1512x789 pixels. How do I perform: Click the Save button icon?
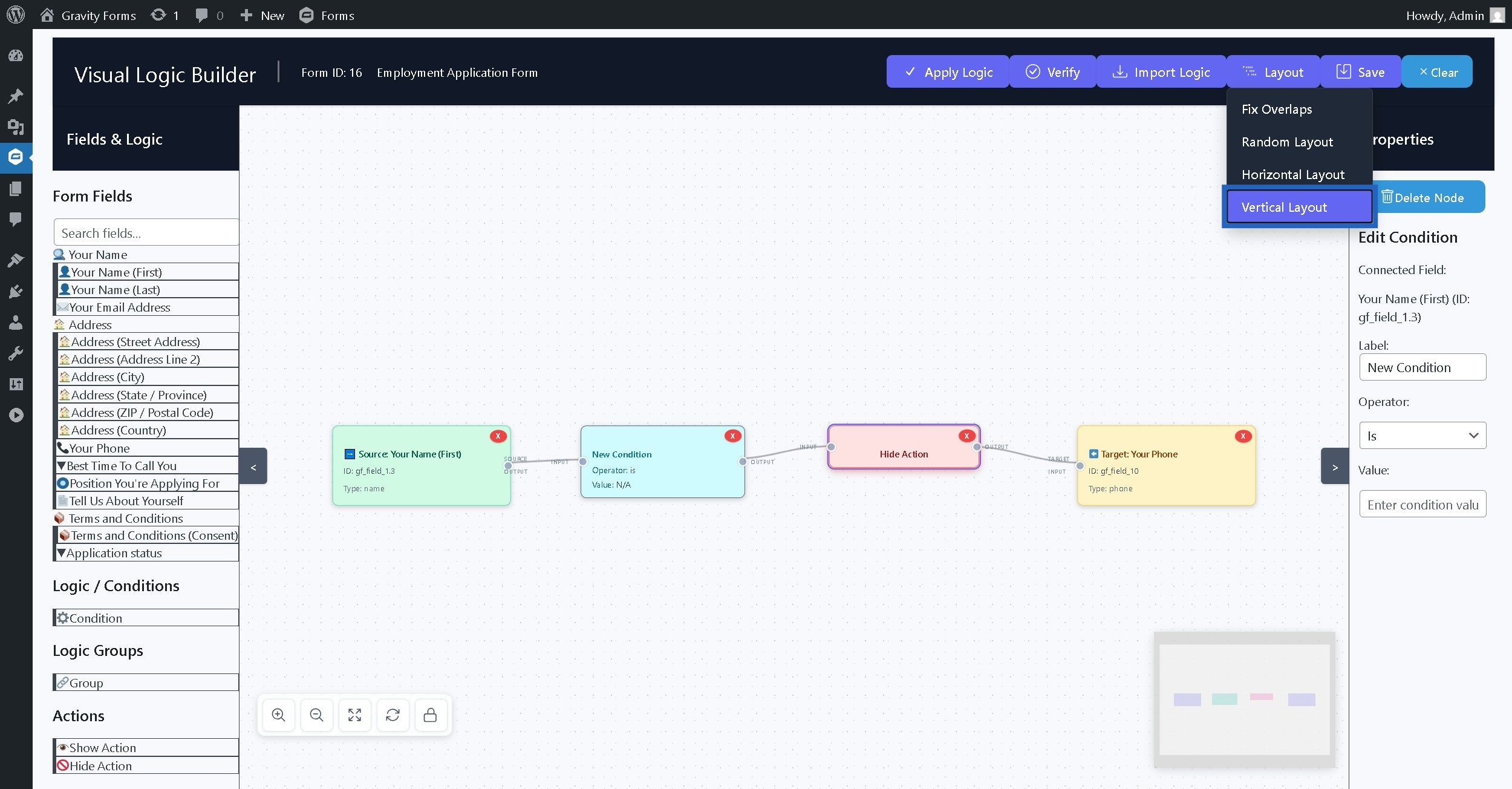(1343, 71)
